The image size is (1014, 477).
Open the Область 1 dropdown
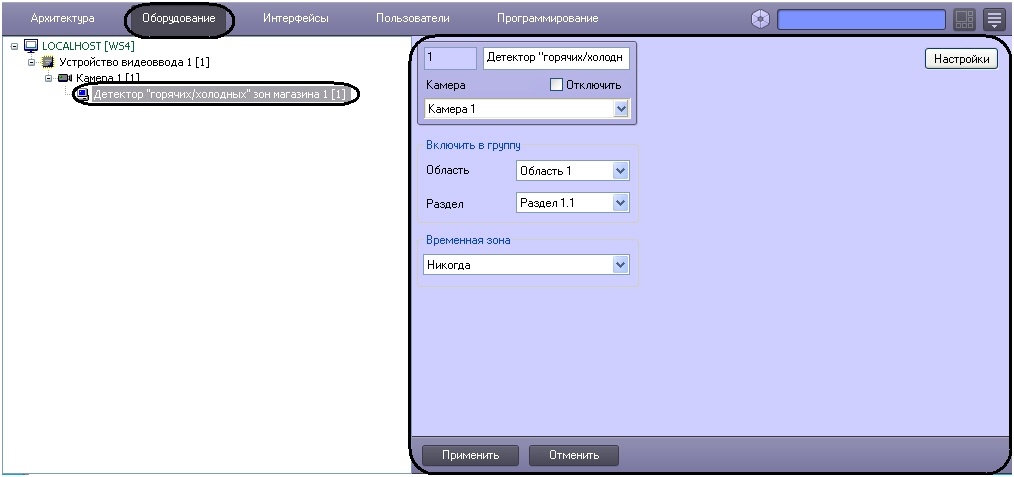pyautogui.click(x=621, y=171)
